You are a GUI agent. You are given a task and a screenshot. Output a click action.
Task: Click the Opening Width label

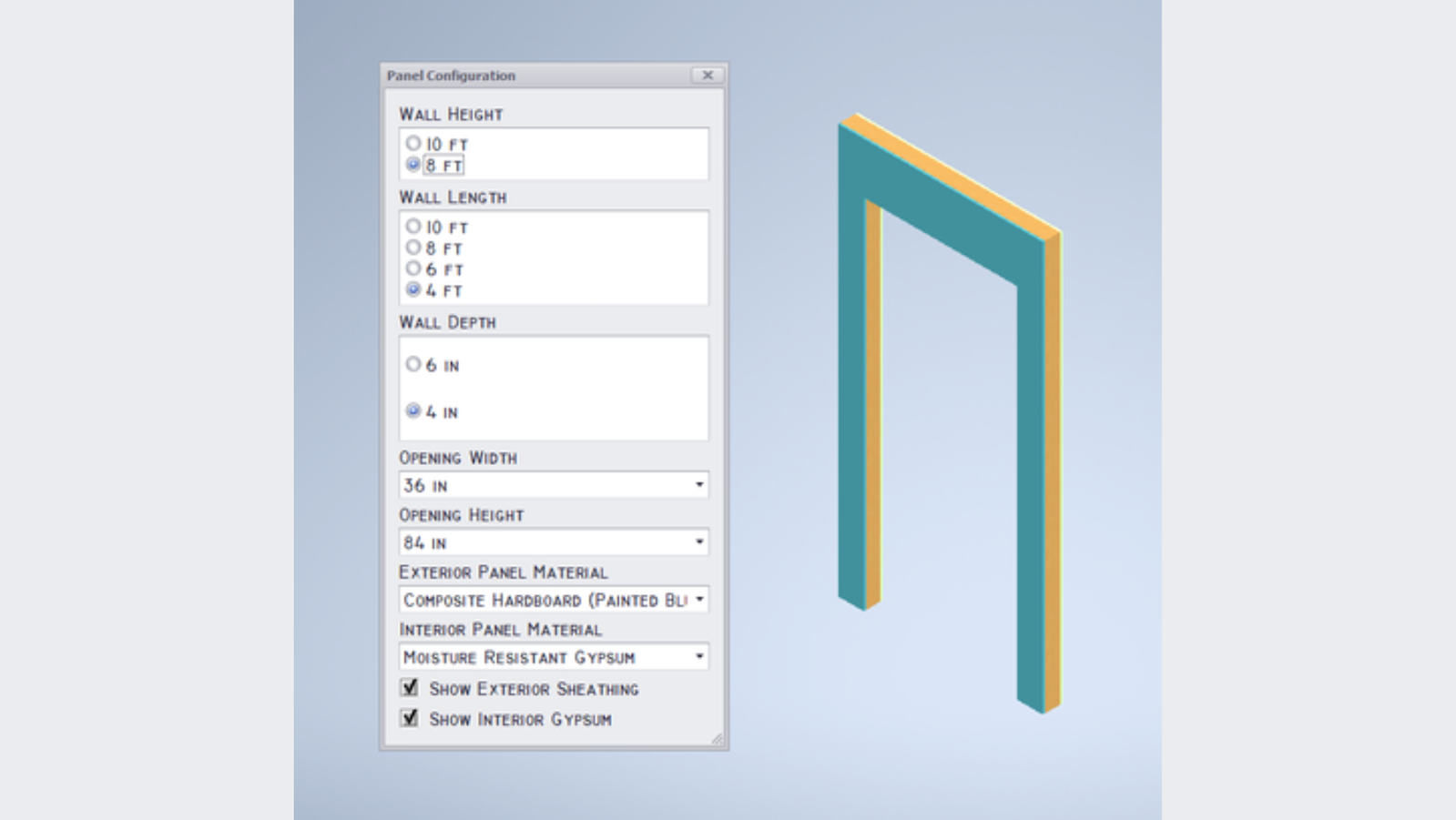[458, 458]
